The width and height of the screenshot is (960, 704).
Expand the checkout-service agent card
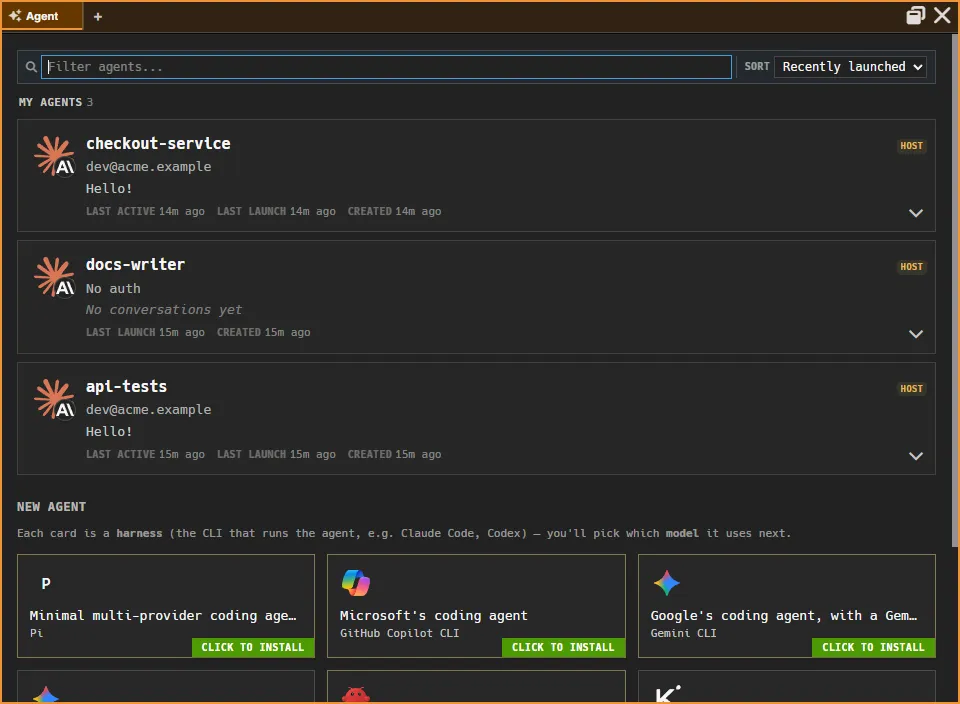(915, 213)
